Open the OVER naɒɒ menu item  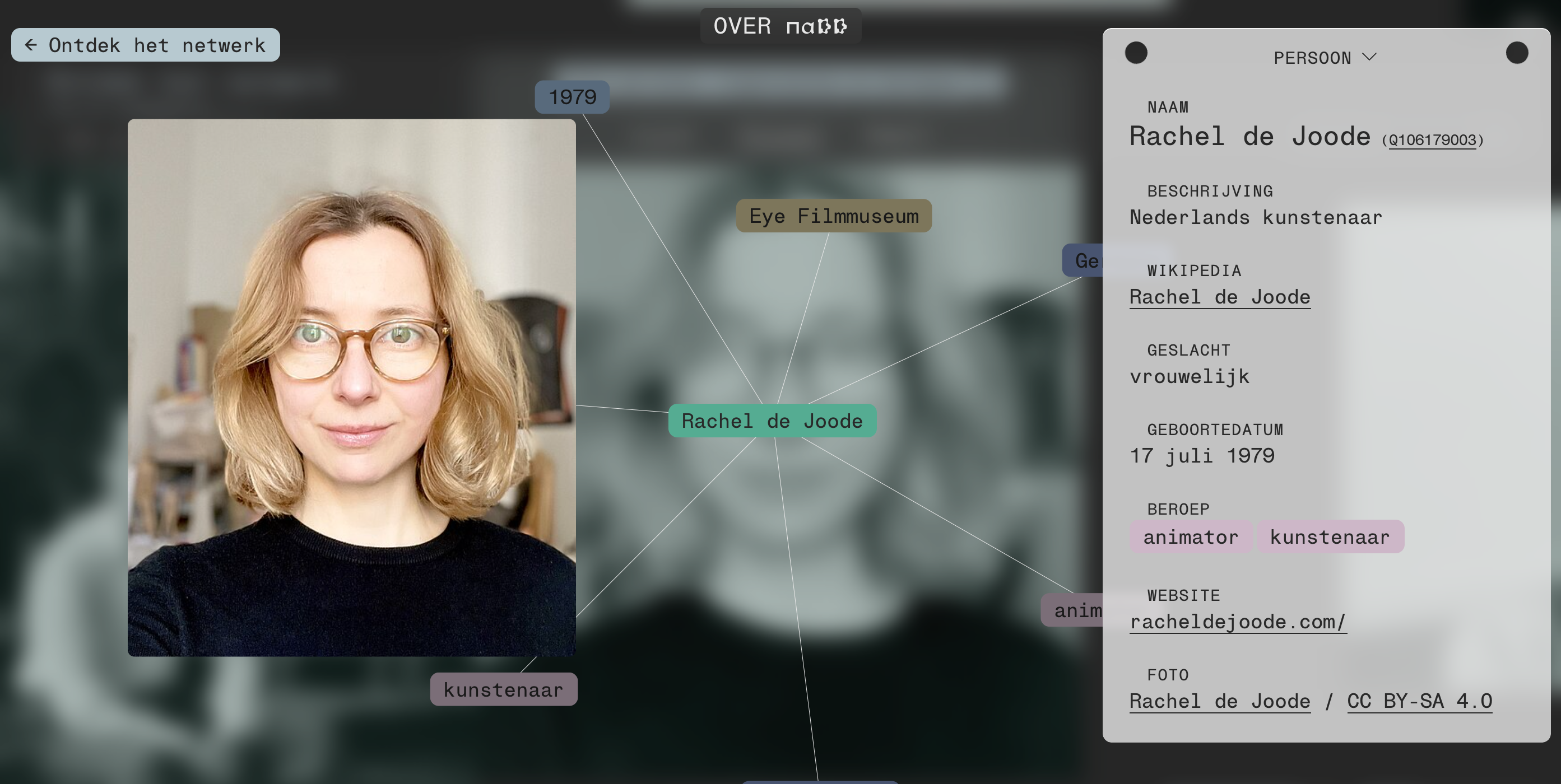pyautogui.click(x=780, y=26)
